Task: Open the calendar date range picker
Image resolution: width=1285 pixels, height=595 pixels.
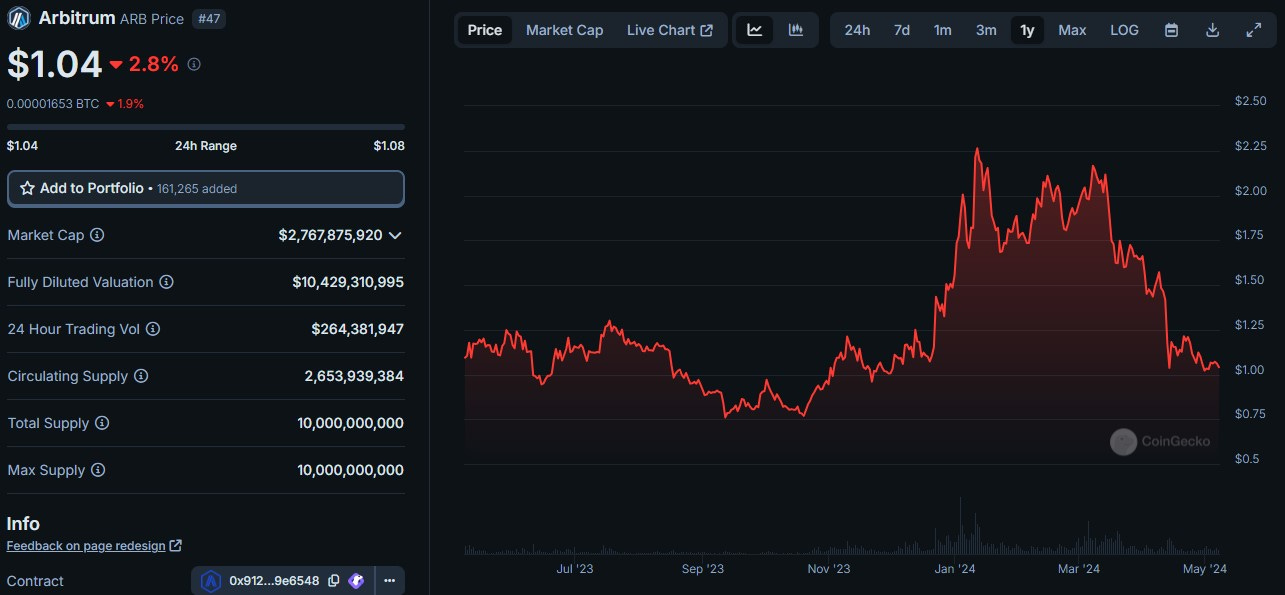Action: point(1171,30)
